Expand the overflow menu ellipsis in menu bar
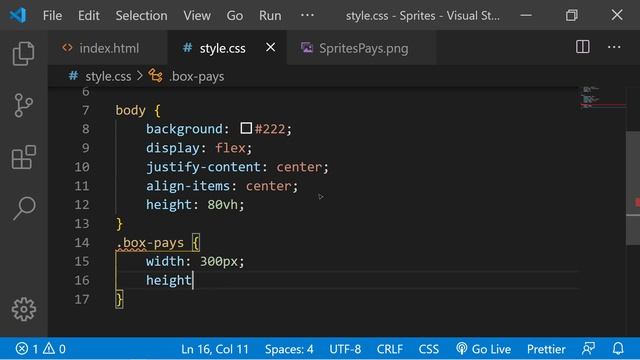 [x=307, y=15]
